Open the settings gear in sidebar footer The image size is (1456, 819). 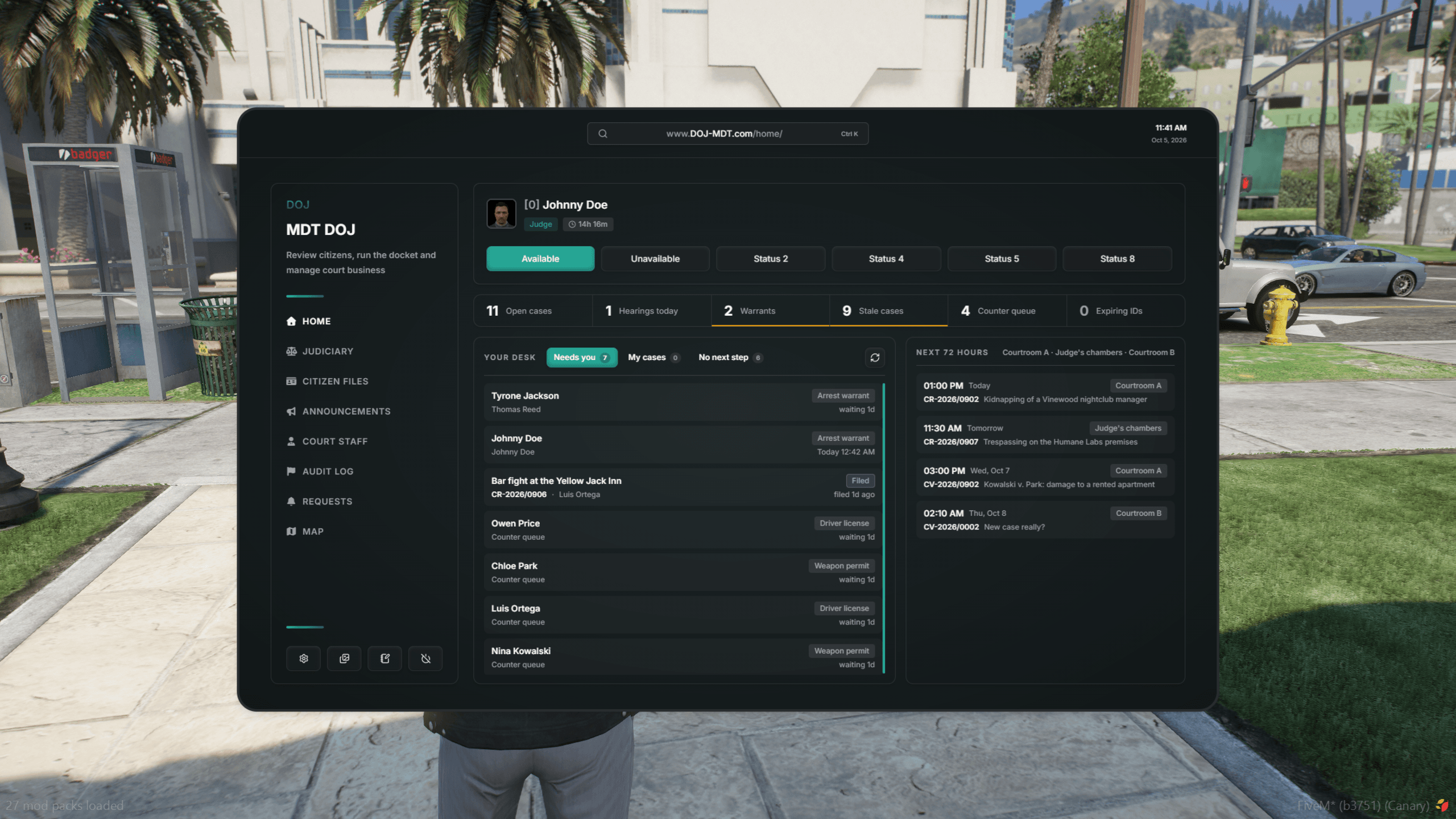click(x=304, y=658)
